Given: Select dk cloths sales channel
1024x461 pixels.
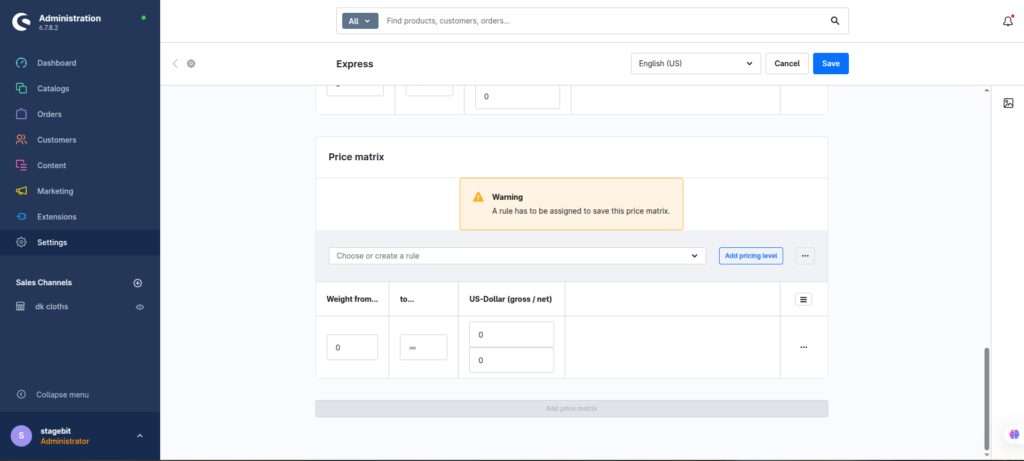Looking at the screenshot, I should click(52, 306).
